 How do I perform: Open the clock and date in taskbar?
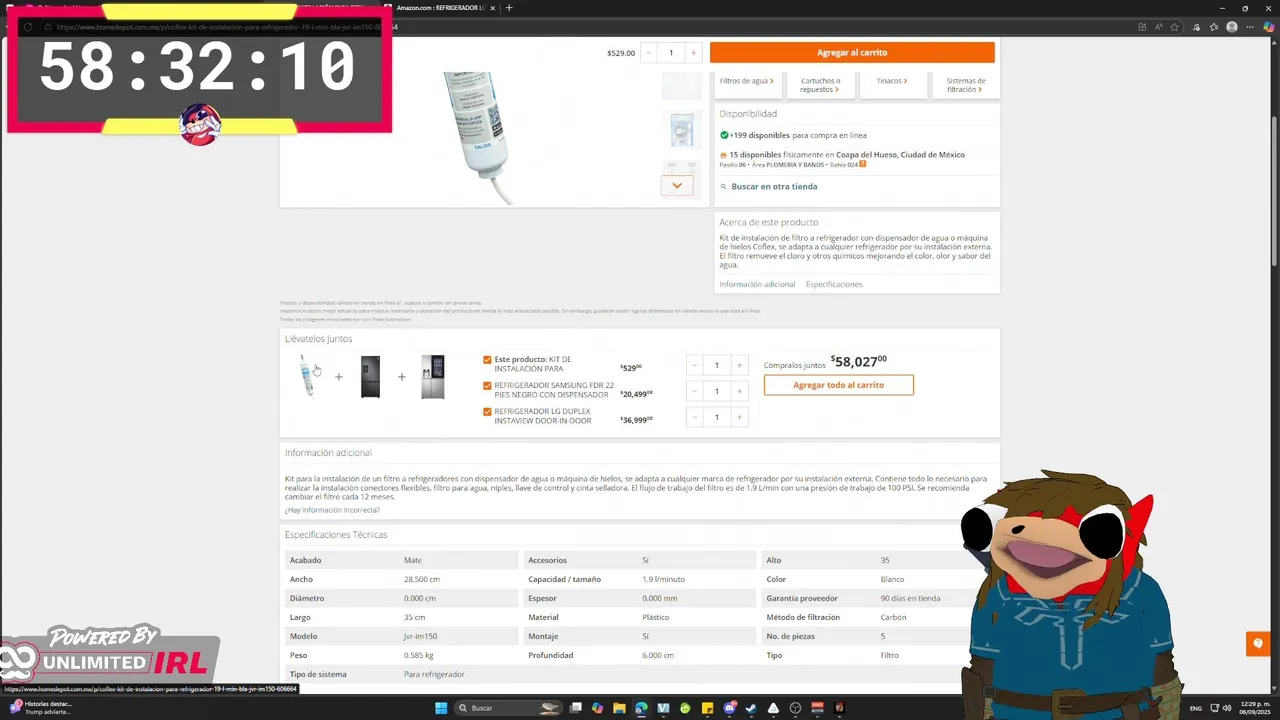point(1255,708)
